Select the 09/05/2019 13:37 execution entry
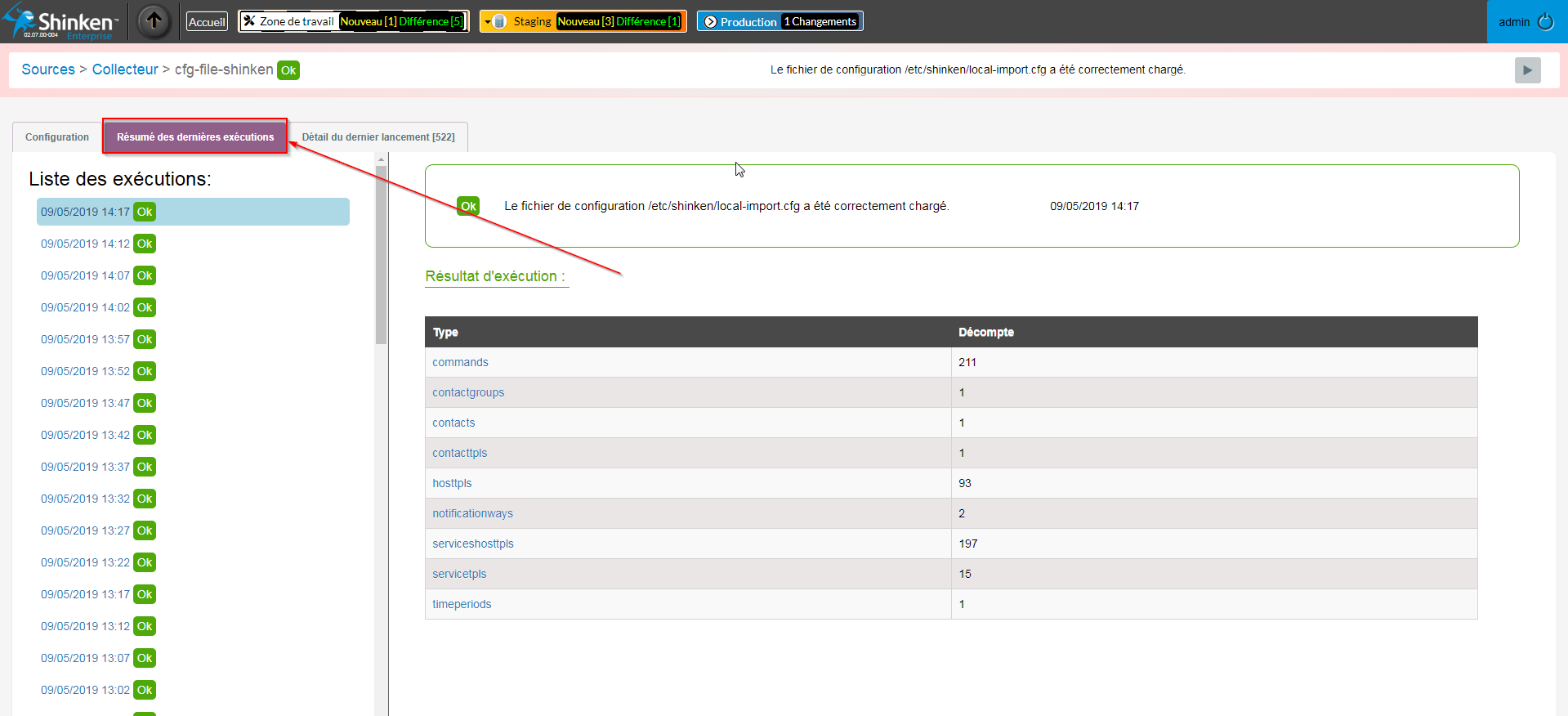1568x716 pixels. 85,467
